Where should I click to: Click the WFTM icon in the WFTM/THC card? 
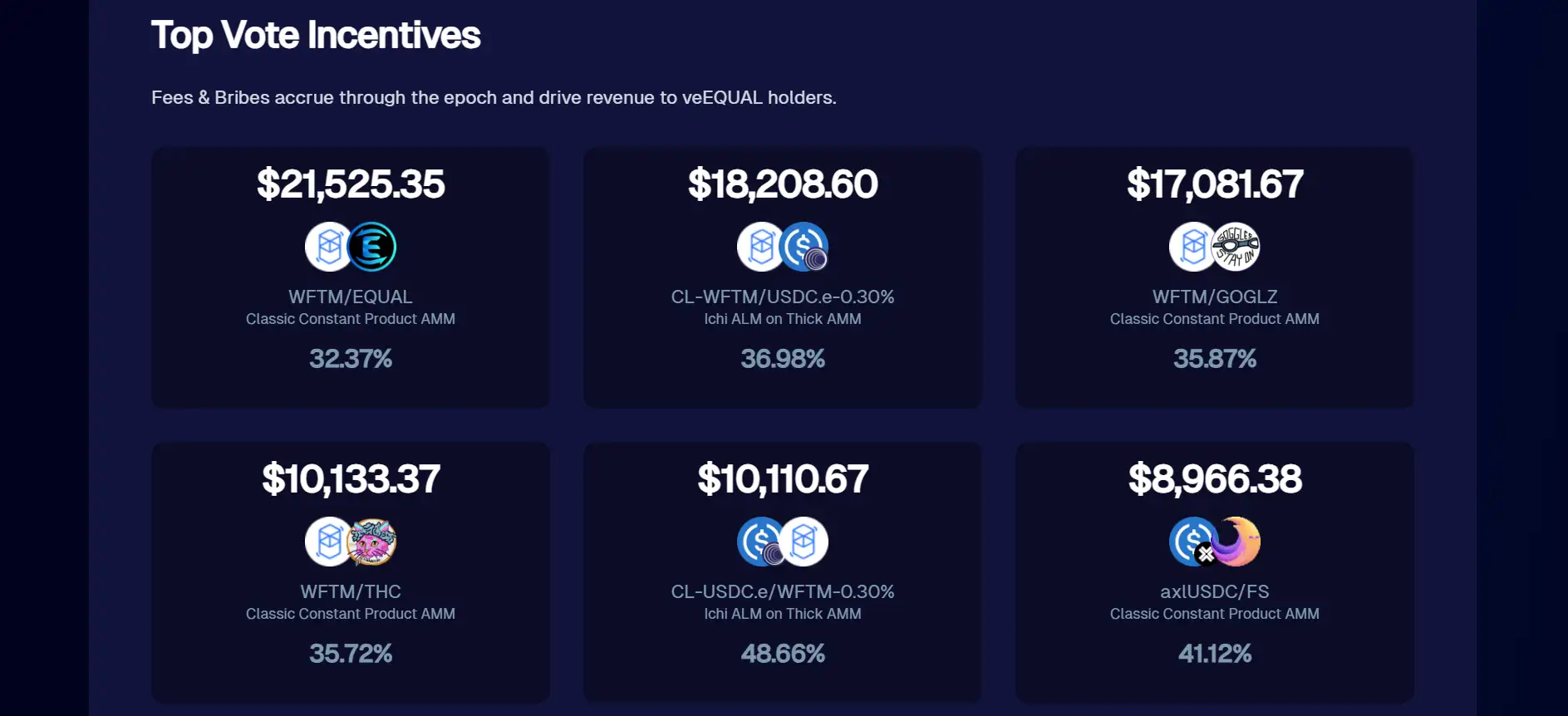point(328,542)
